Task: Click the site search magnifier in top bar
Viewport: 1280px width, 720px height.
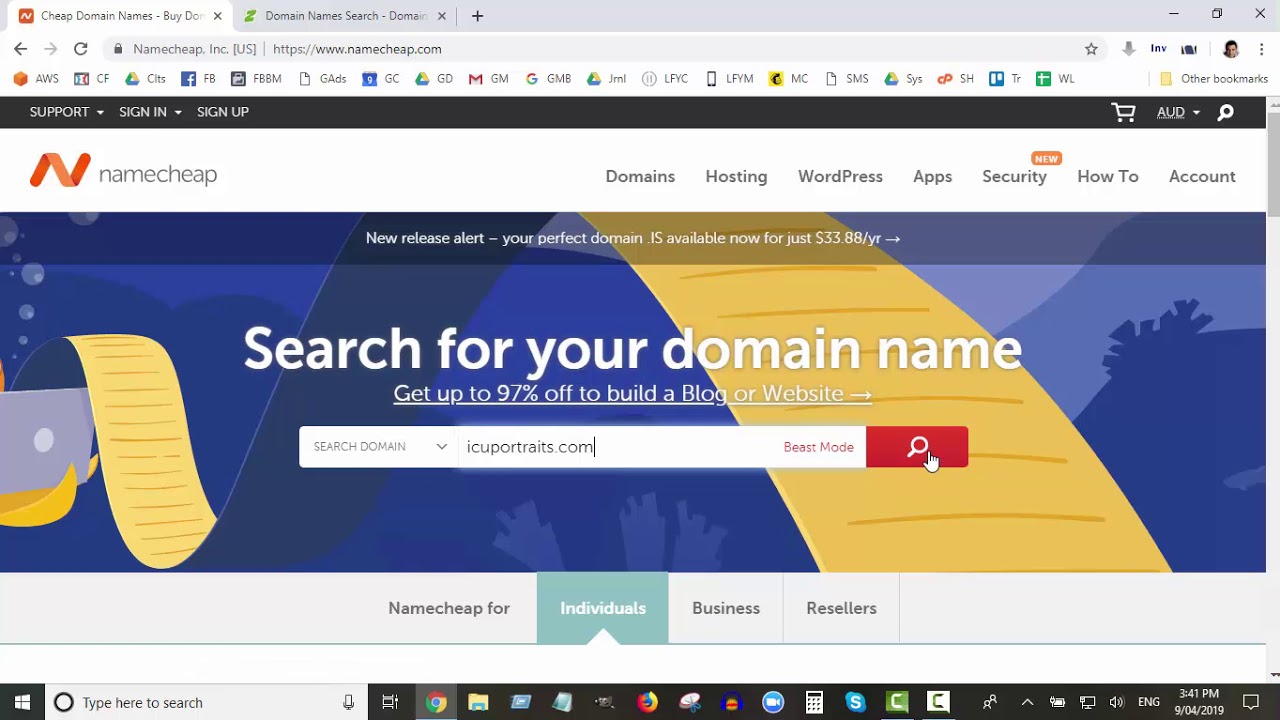Action: pyautogui.click(x=1225, y=112)
